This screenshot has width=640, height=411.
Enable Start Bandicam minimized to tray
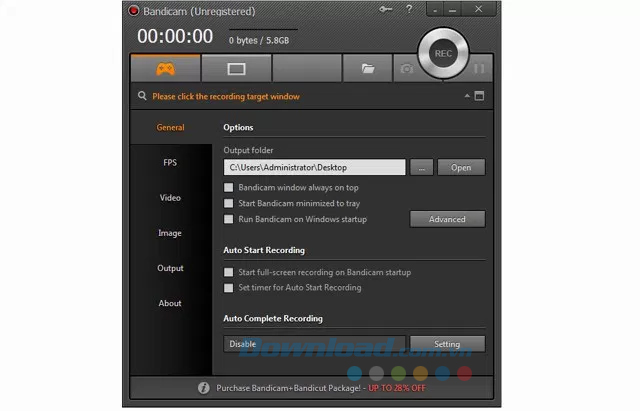(x=229, y=203)
